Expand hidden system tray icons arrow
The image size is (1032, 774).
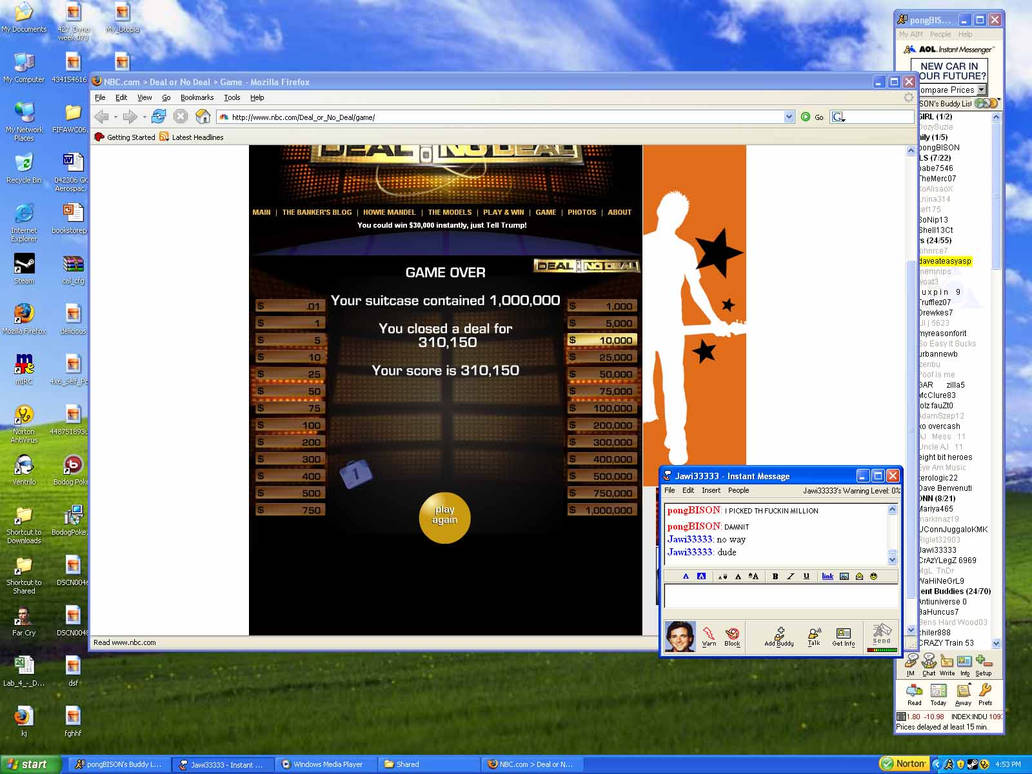coord(937,764)
